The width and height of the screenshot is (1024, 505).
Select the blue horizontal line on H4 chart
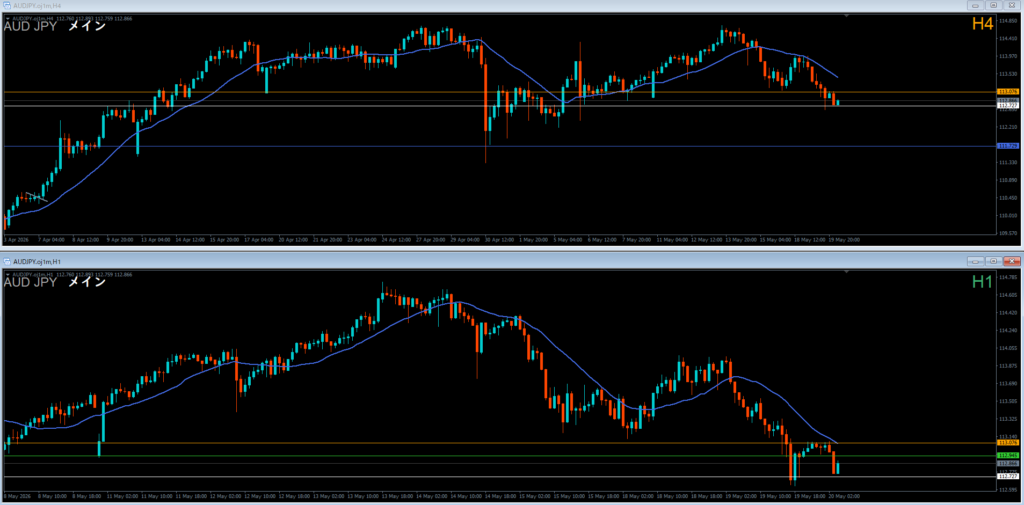(500, 146)
